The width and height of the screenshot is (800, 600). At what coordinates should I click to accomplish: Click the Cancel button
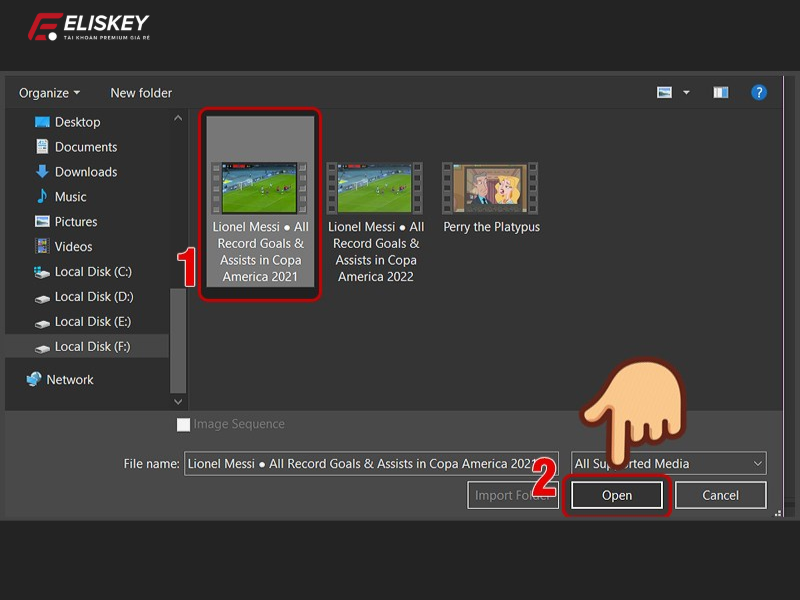coord(720,494)
